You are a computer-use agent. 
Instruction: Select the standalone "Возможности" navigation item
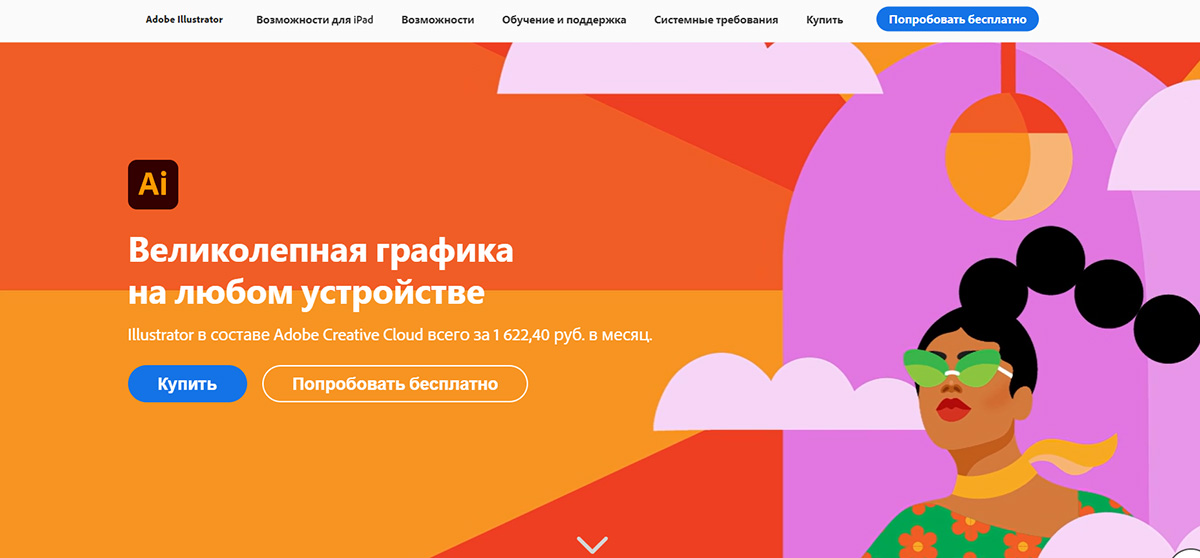pos(438,19)
